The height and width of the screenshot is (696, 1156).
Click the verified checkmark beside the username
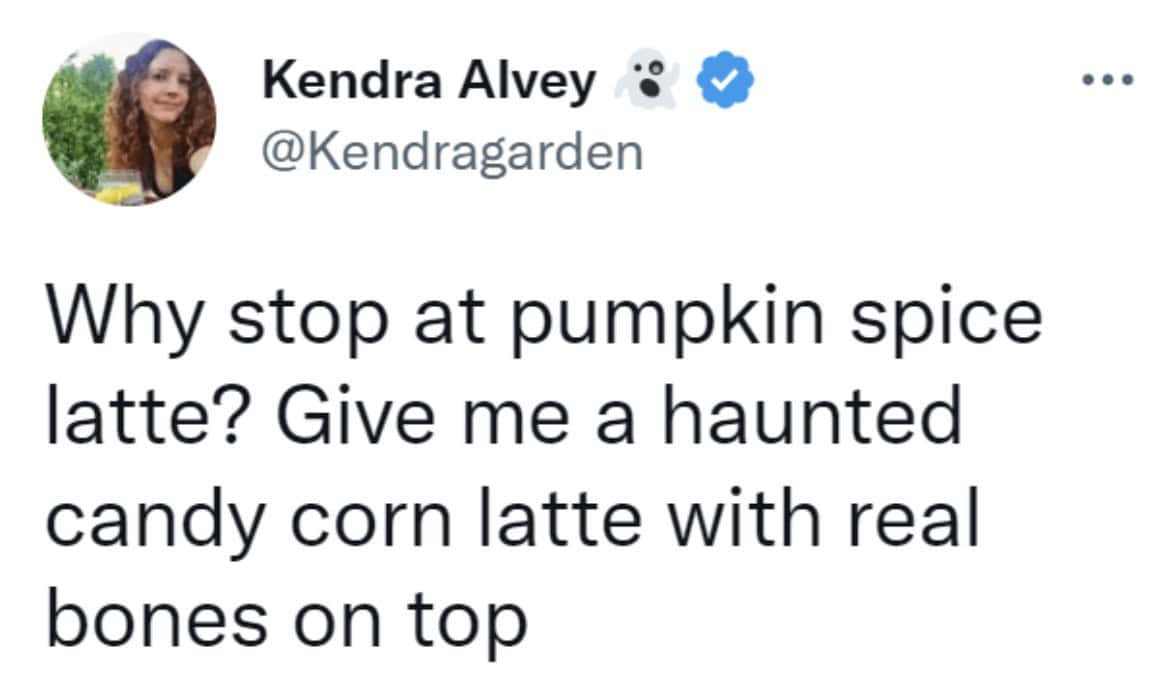tap(725, 77)
